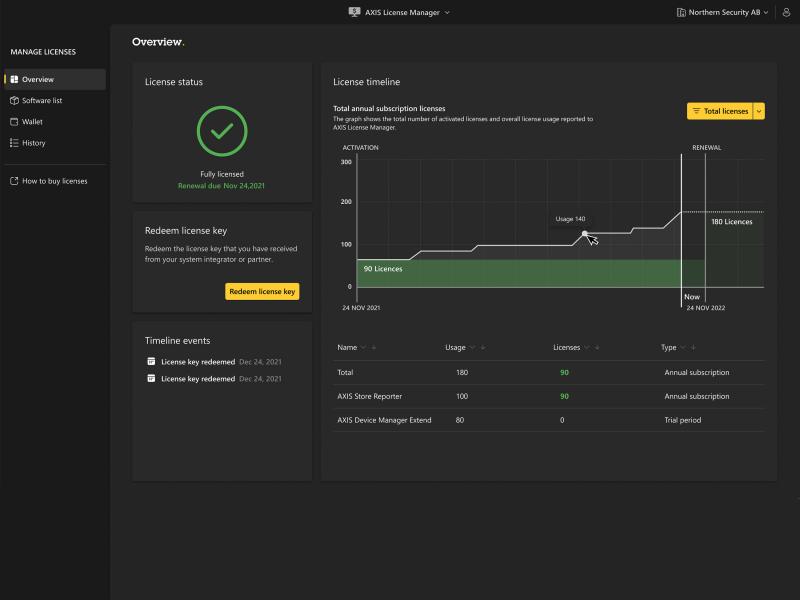This screenshot has height=600, width=800.
Task: Click the Software list box icon
Action: 14,101
